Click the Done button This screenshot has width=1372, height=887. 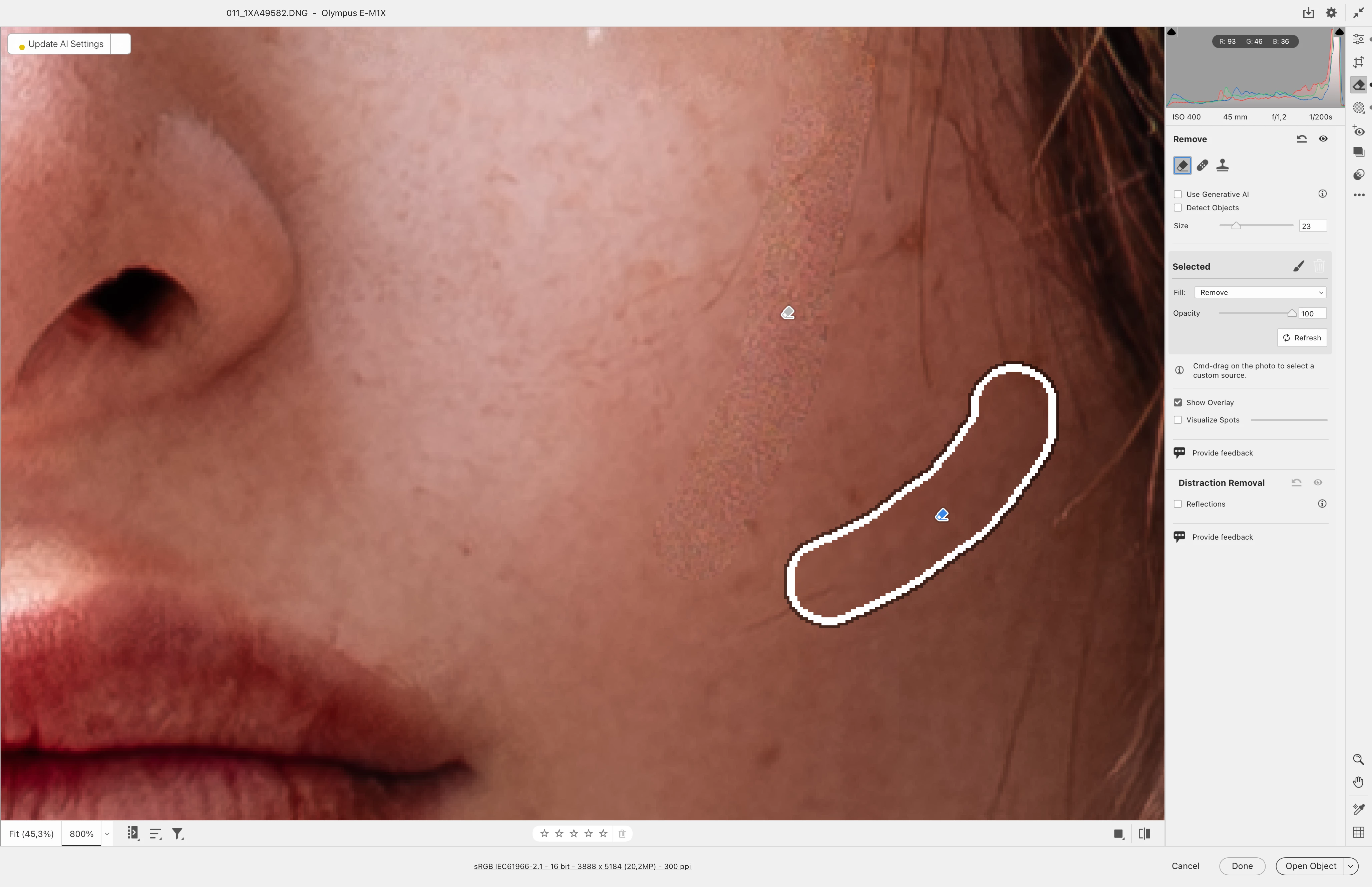pyautogui.click(x=1242, y=866)
